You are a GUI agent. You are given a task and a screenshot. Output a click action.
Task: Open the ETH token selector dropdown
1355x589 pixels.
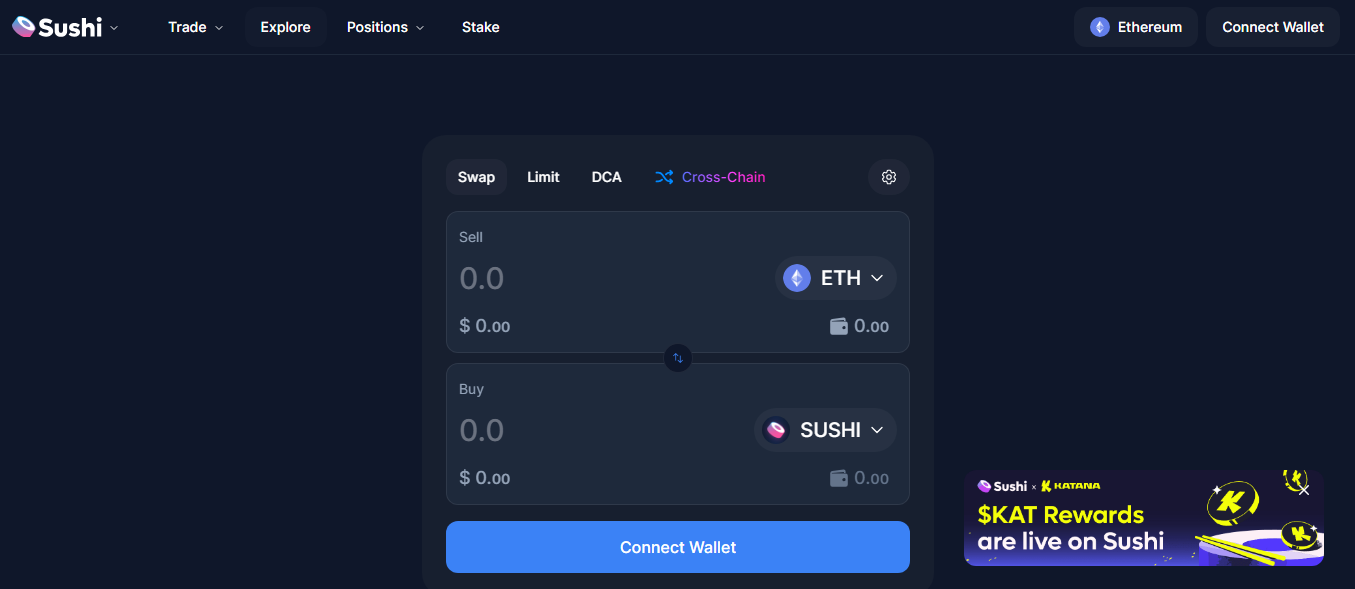coord(836,278)
